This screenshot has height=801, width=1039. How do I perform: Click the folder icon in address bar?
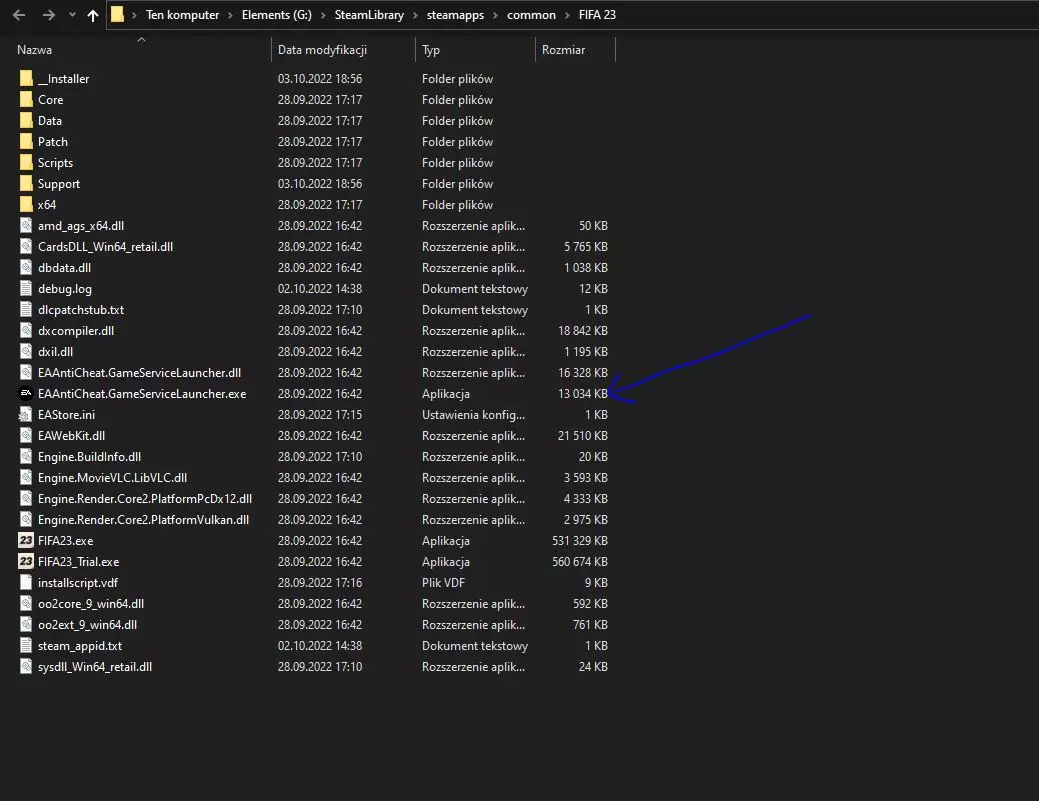coord(117,15)
